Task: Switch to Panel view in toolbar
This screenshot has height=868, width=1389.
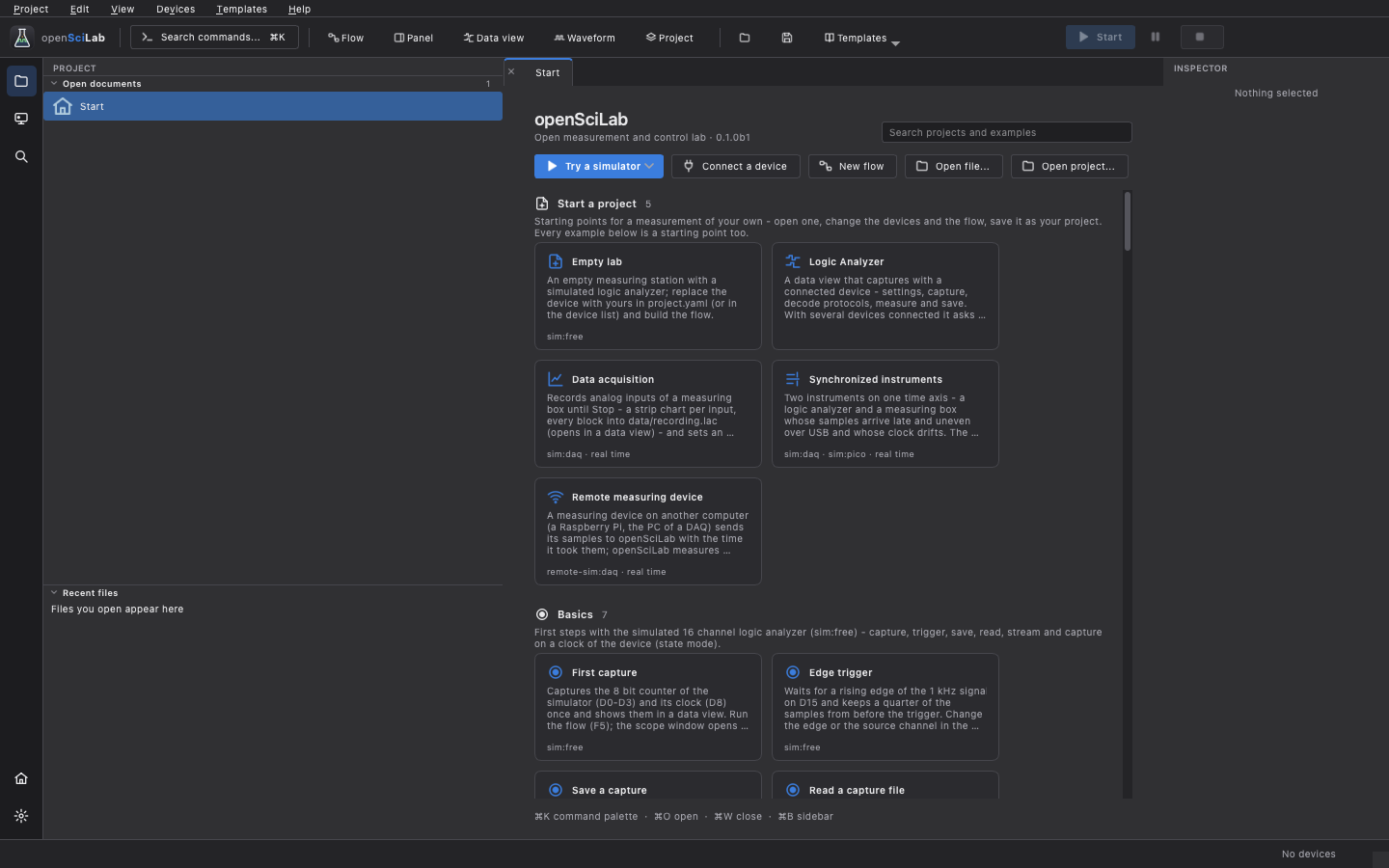Action: point(414,38)
